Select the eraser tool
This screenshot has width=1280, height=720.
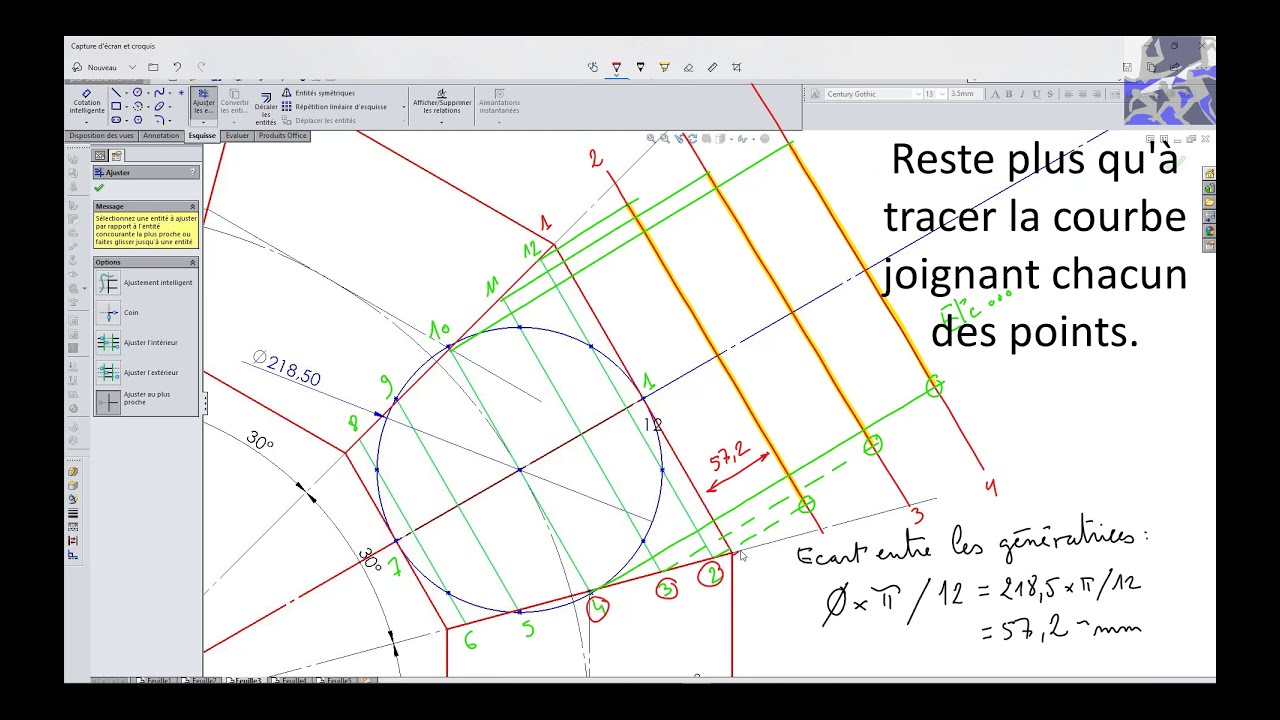688,67
